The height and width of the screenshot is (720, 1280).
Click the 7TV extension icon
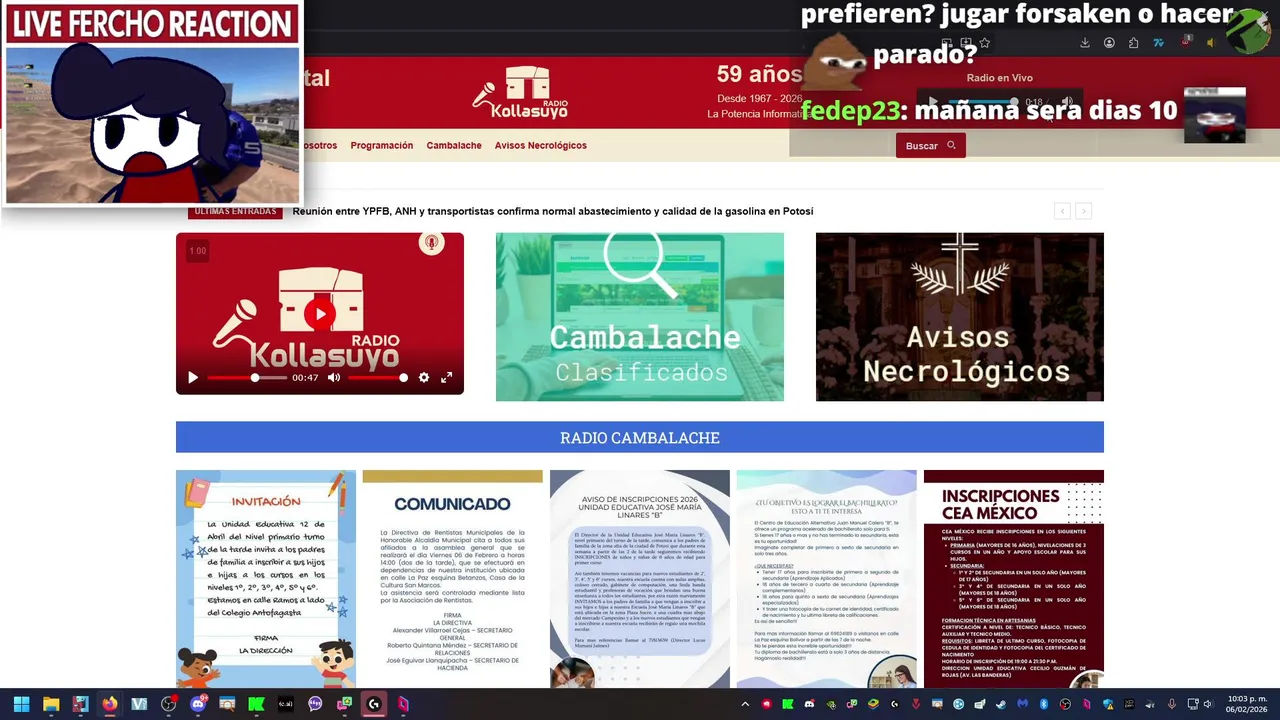tap(1159, 43)
